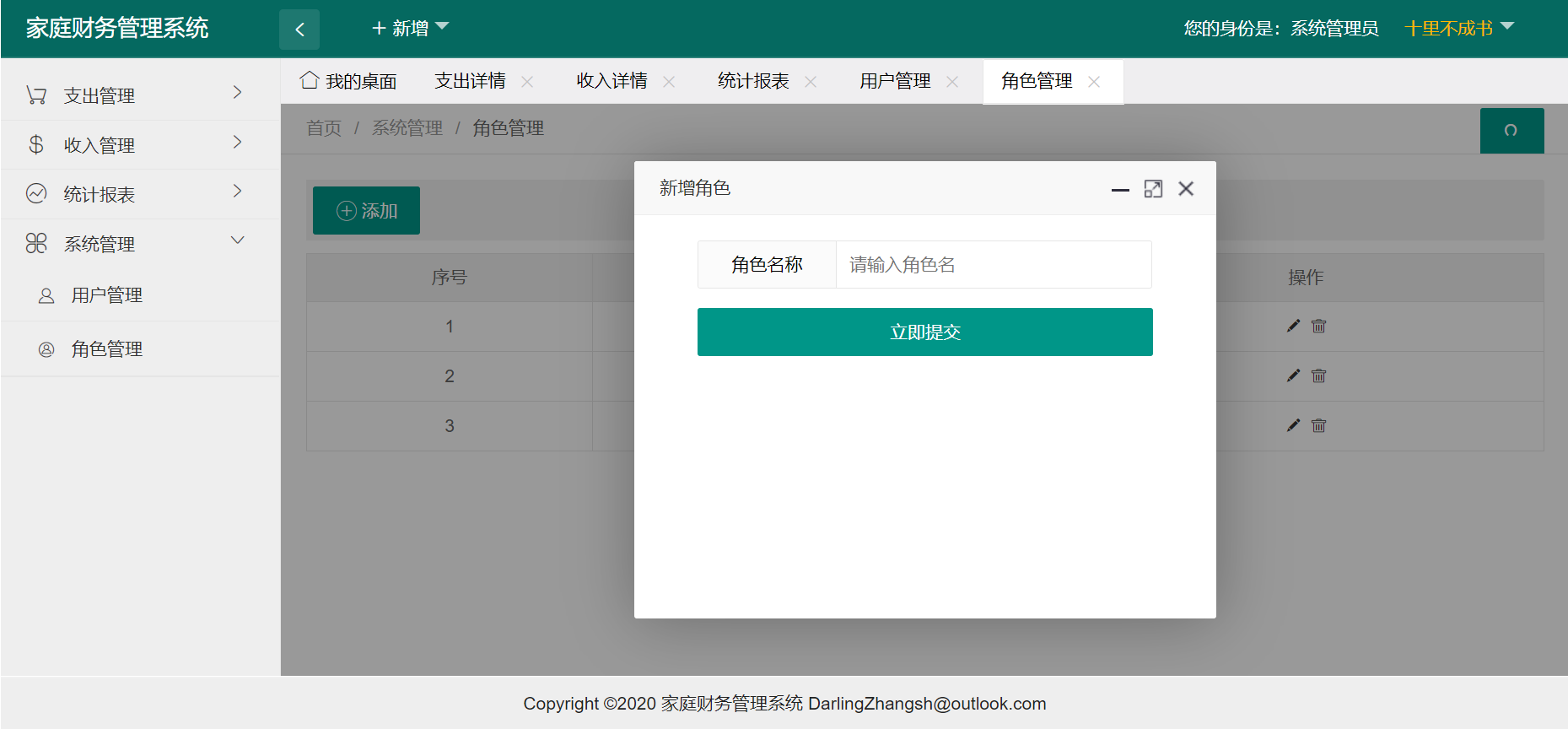Open the 新增 dropdown menu
The width and height of the screenshot is (1568, 729).
(411, 29)
